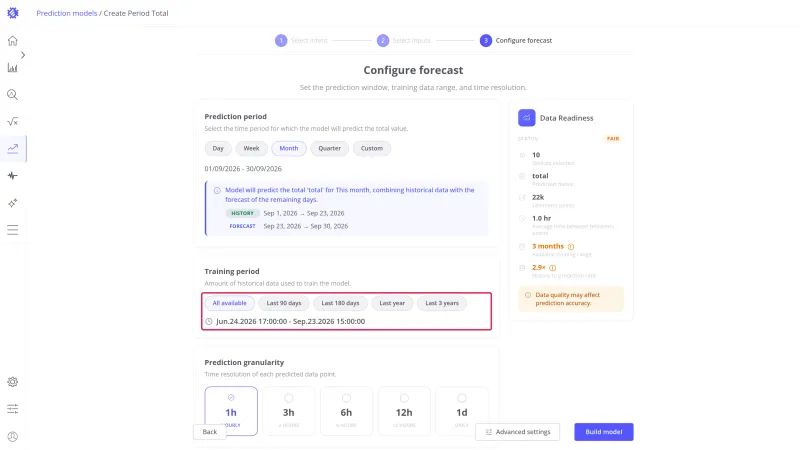This screenshot has height=450, width=800.
Task: Click info icon in prediction note
Action: pos(217,190)
